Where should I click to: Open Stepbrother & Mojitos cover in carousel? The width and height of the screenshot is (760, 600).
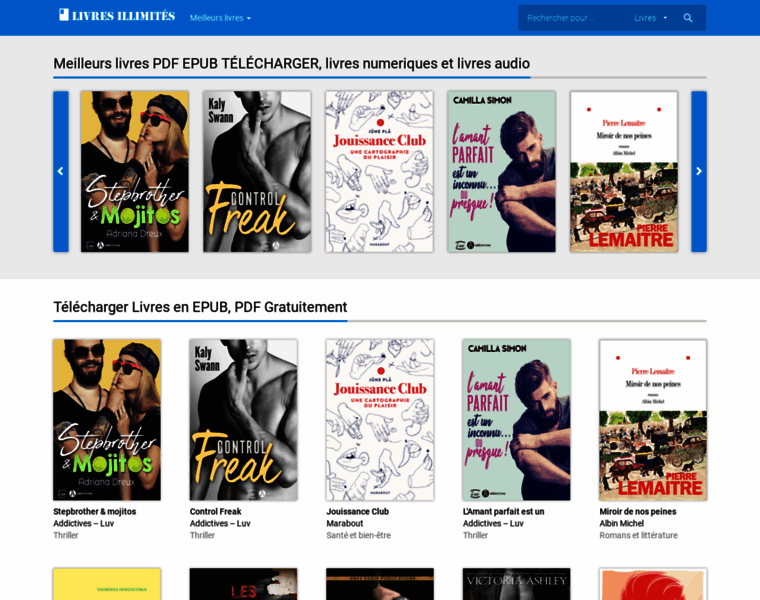coord(135,172)
